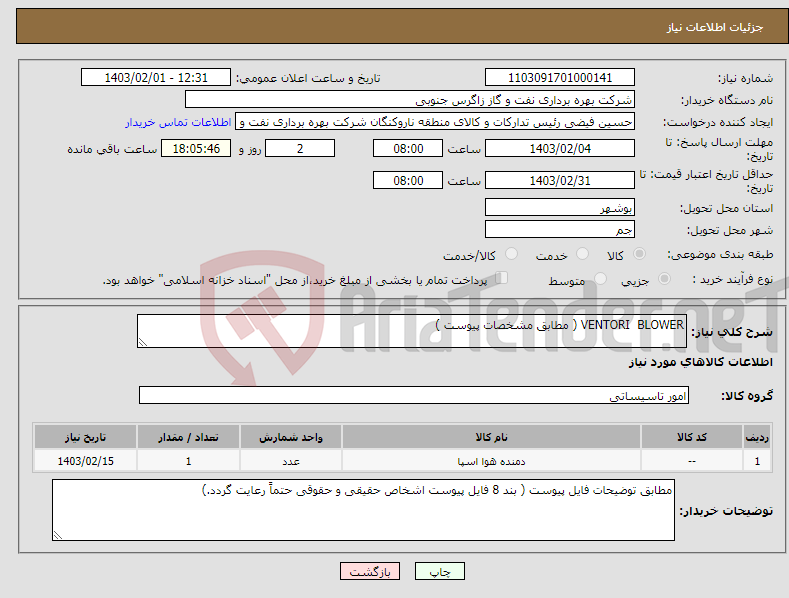789x598 pixels.
Task: Click the response deadline date 1403/02/04
Action: click(x=560, y=148)
